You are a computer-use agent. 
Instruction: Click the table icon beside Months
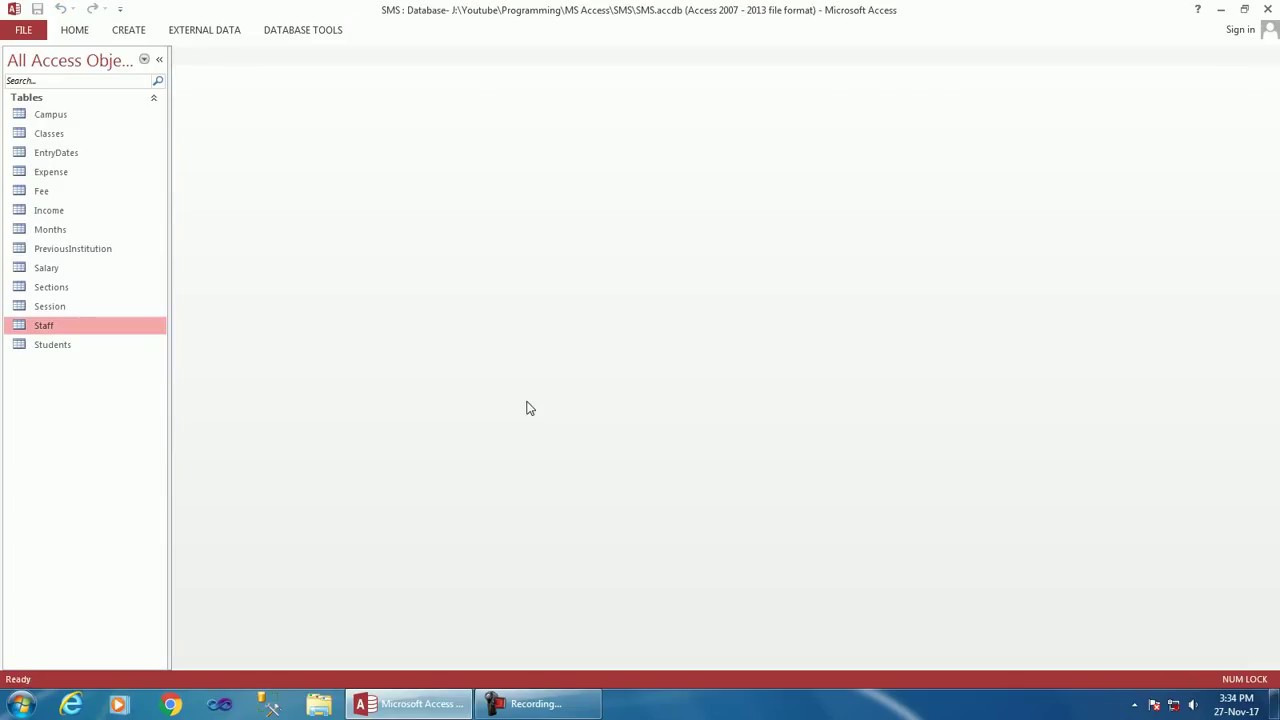pos(19,229)
